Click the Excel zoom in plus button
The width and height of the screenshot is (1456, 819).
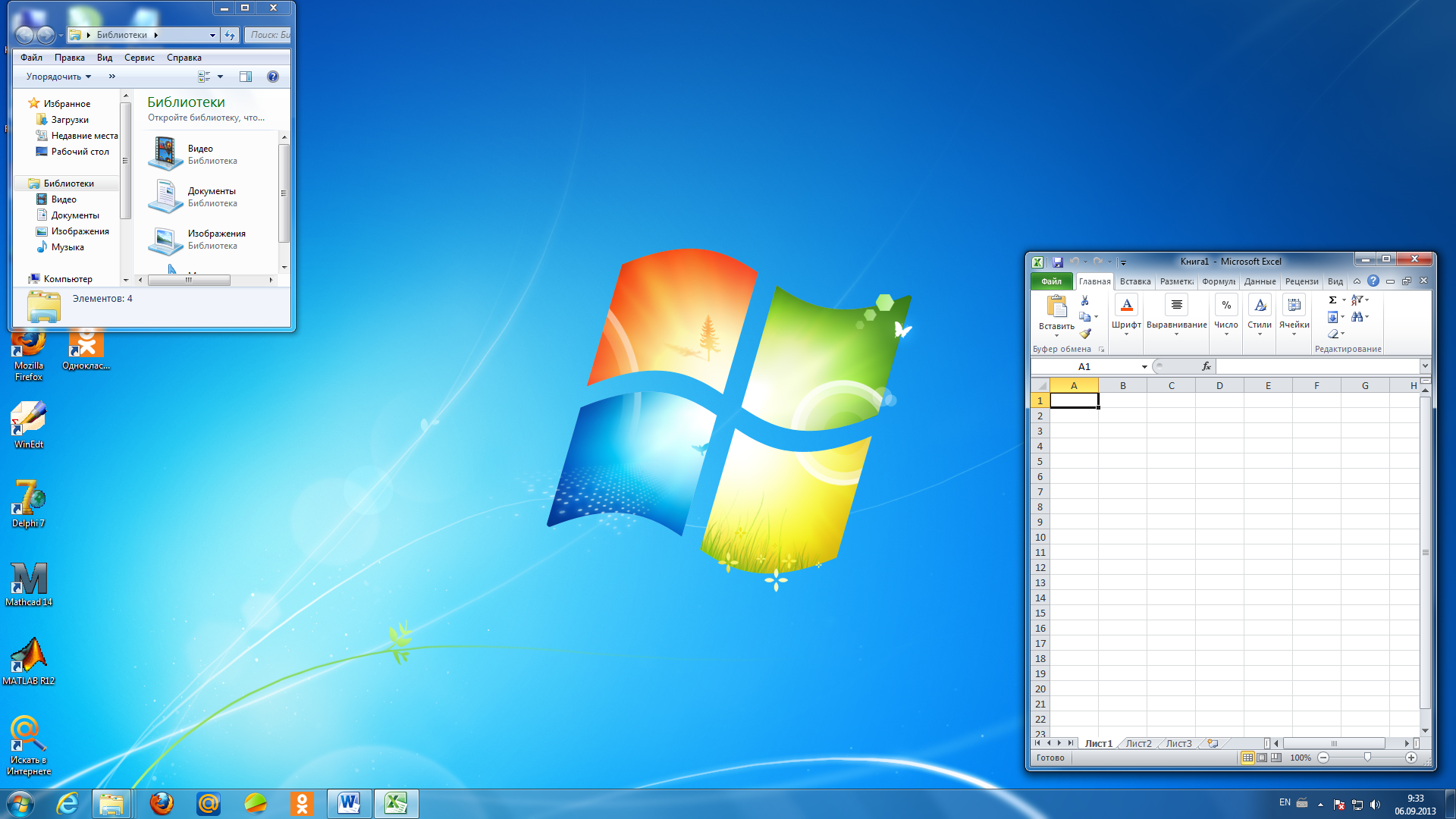coord(1411,758)
